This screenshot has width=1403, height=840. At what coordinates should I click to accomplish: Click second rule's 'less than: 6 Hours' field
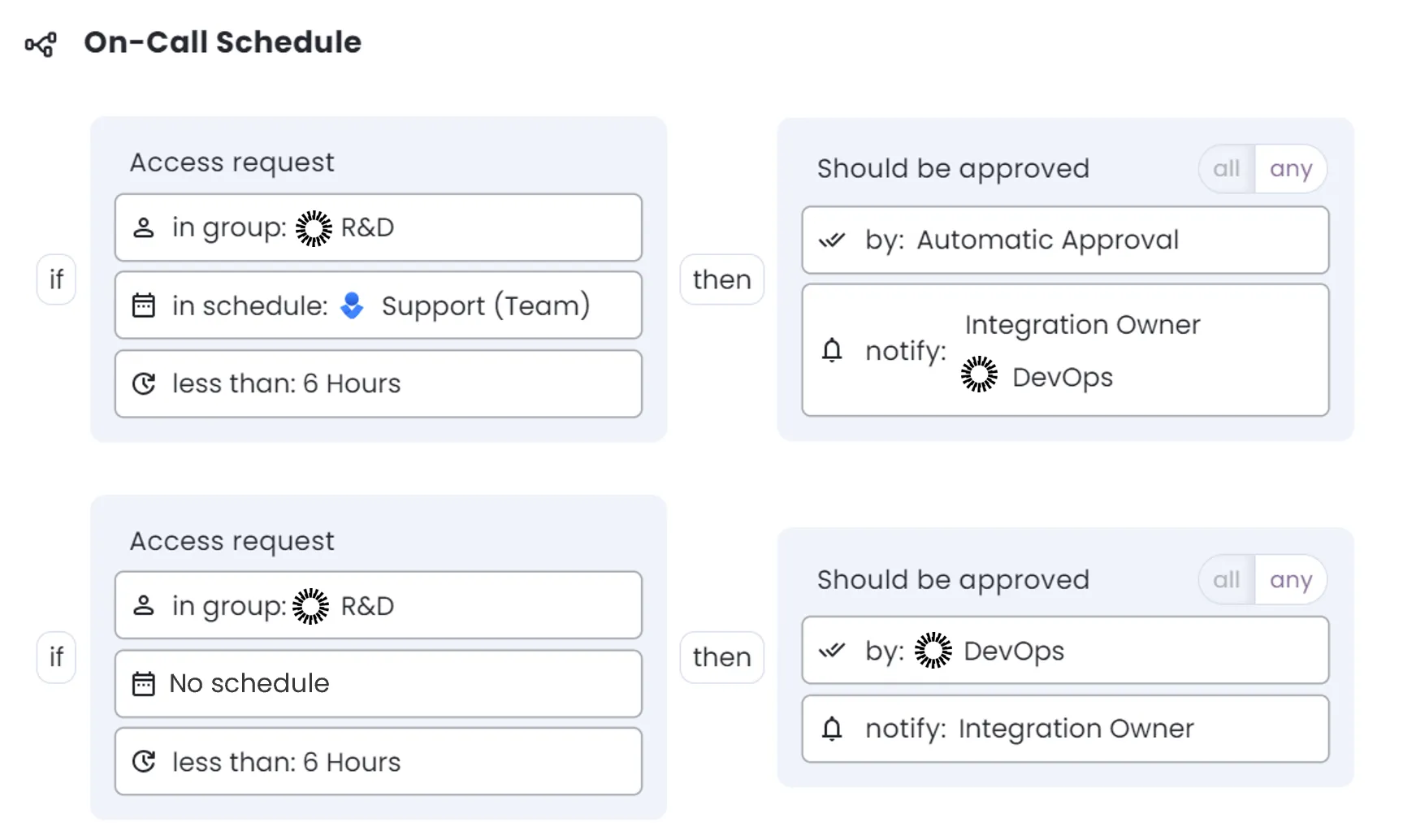tap(379, 762)
